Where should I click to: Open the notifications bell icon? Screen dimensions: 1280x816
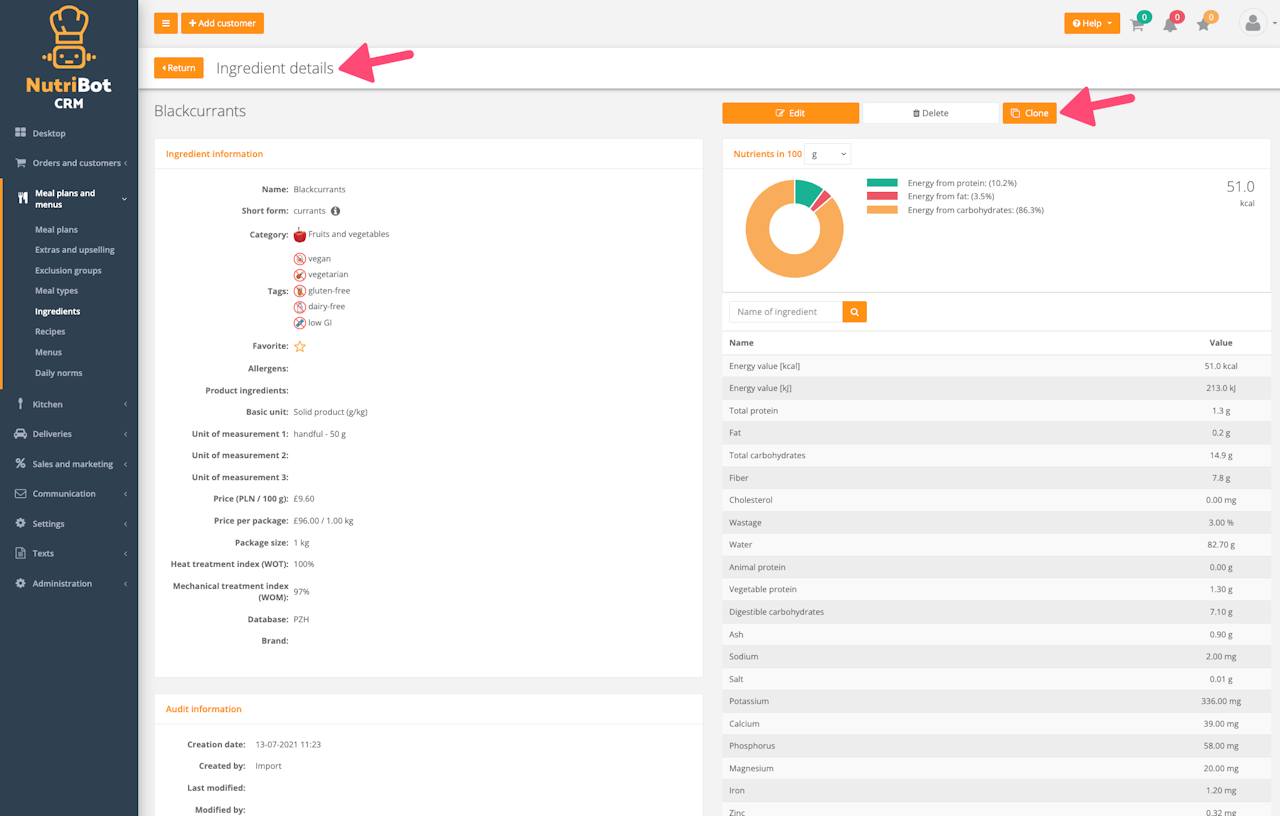click(1170, 25)
